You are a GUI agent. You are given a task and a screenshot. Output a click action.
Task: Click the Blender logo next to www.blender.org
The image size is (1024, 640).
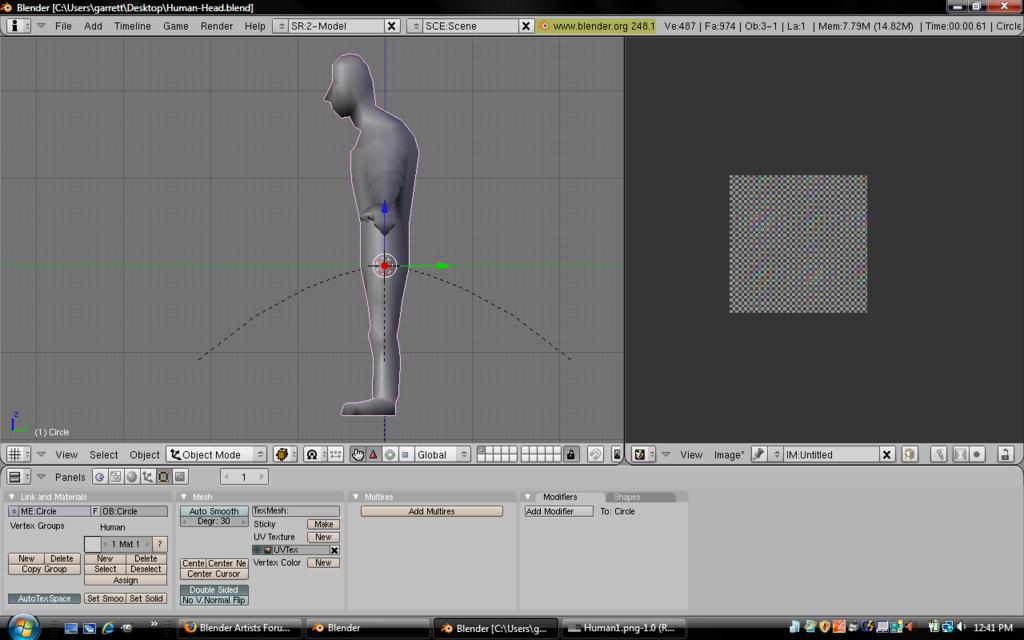click(x=544, y=26)
